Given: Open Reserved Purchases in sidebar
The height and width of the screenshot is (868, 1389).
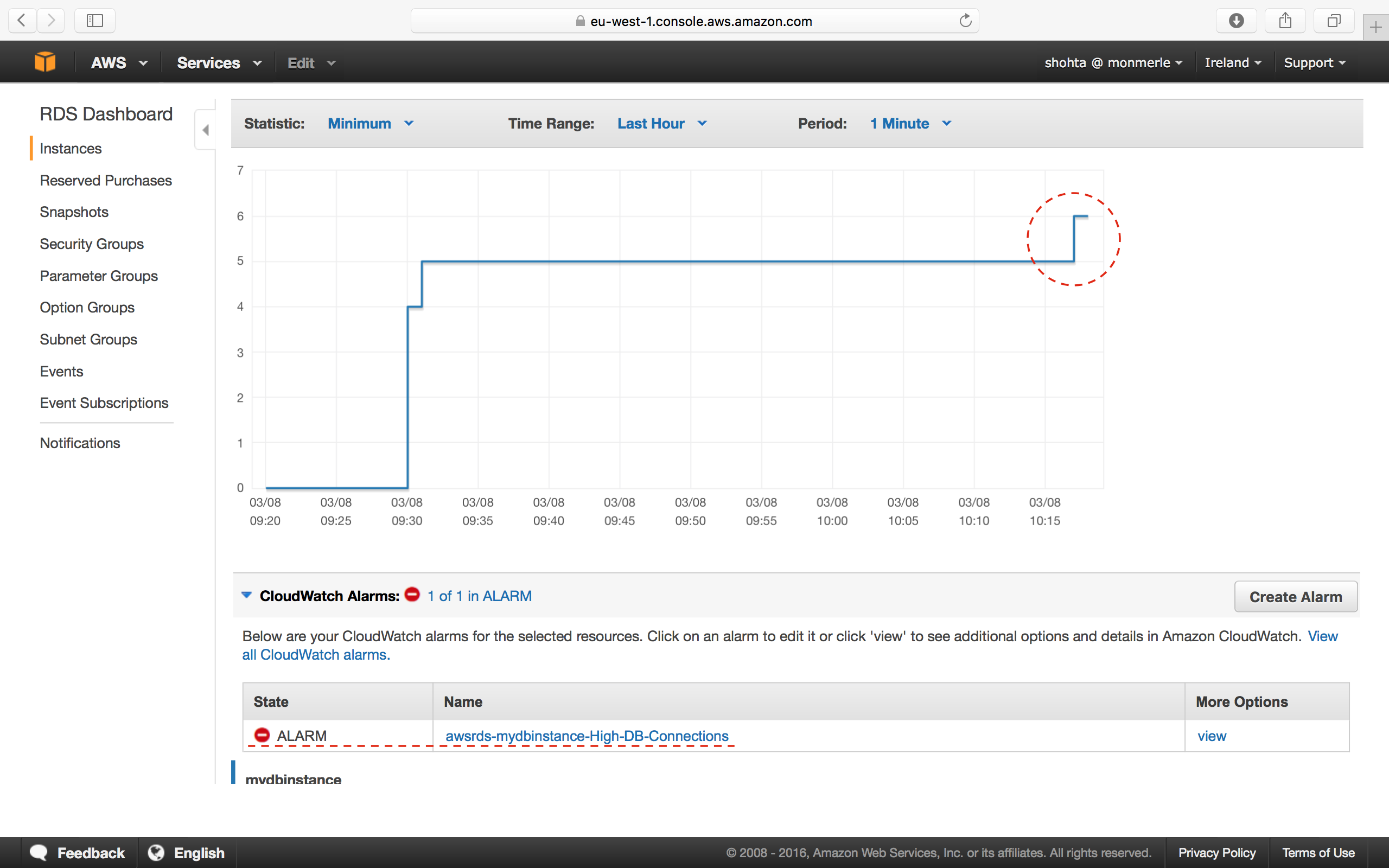Looking at the screenshot, I should tap(106, 180).
